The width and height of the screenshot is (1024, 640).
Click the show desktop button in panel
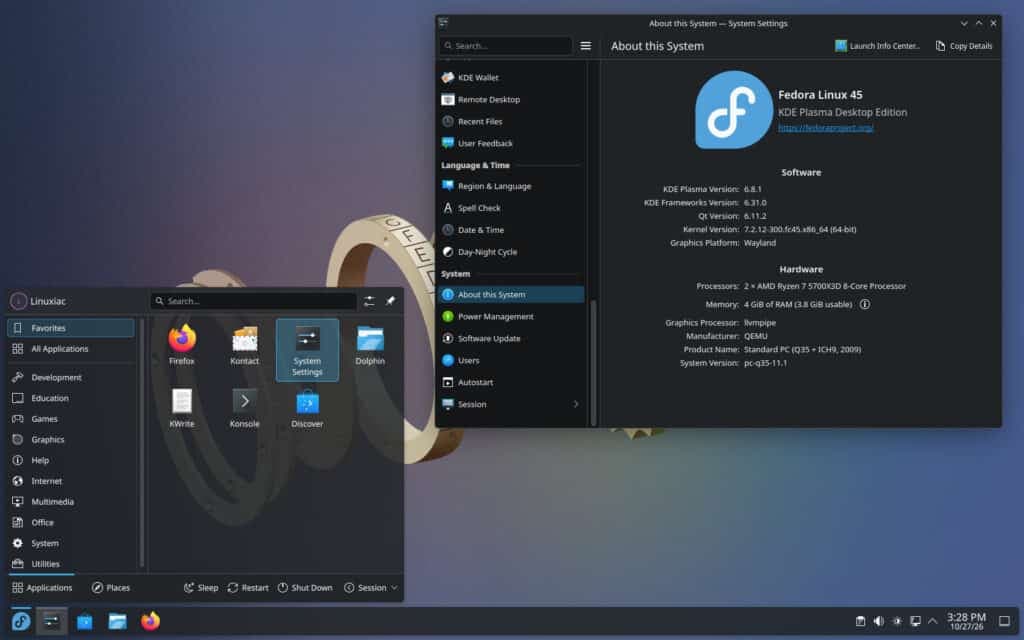tap(1004, 621)
